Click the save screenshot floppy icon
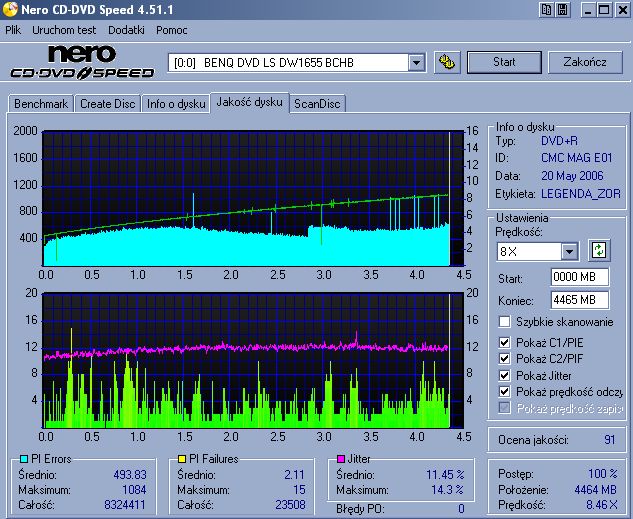633x519 pixels. (563, 9)
